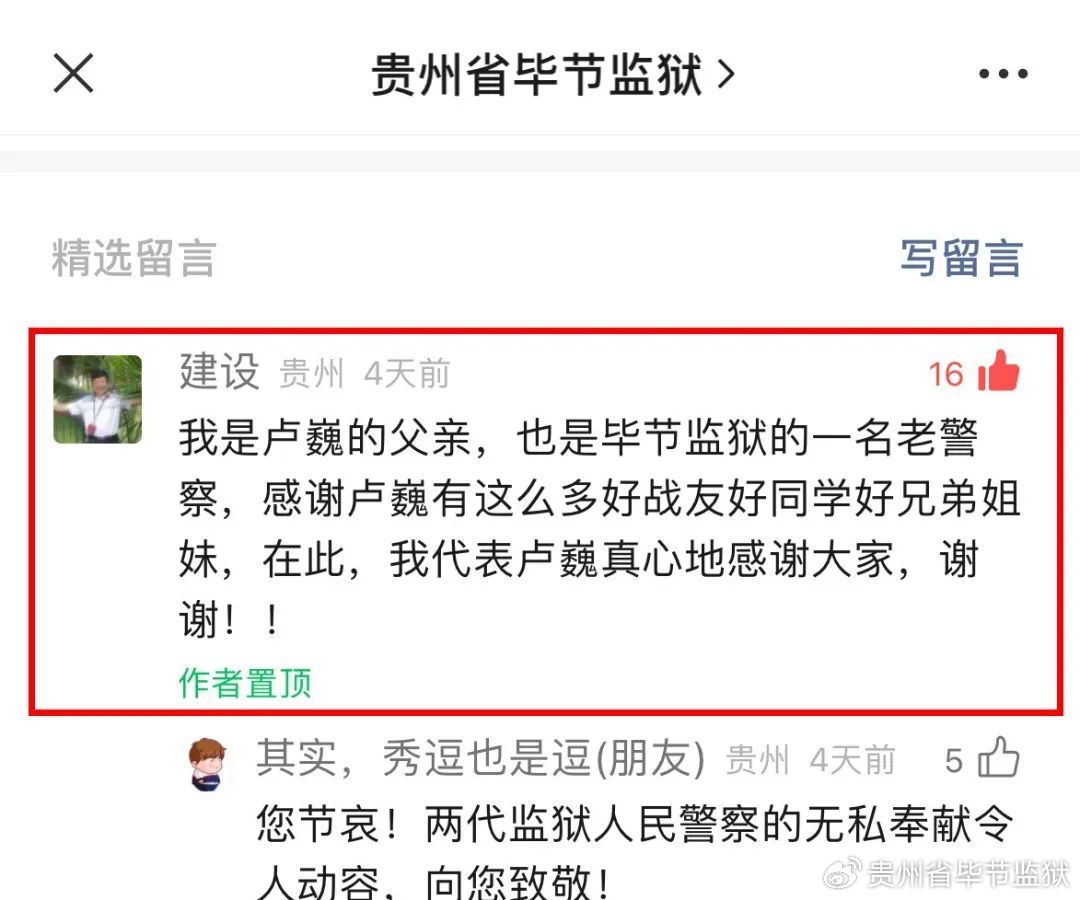This screenshot has height=900, width=1080.
Task: Select the comment text starting 我是卢巍的父亲
Action: pos(599,529)
